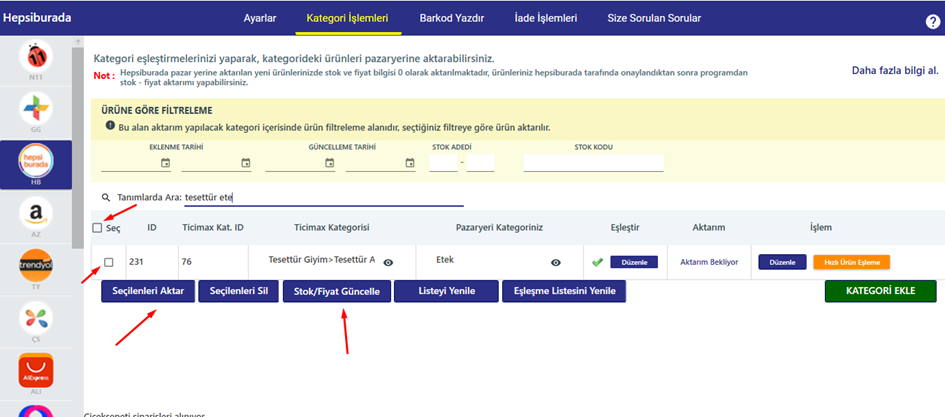Toggle eye icon next to Etek category
The height and width of the screenshot is (417, 945).
click(556, 262)
